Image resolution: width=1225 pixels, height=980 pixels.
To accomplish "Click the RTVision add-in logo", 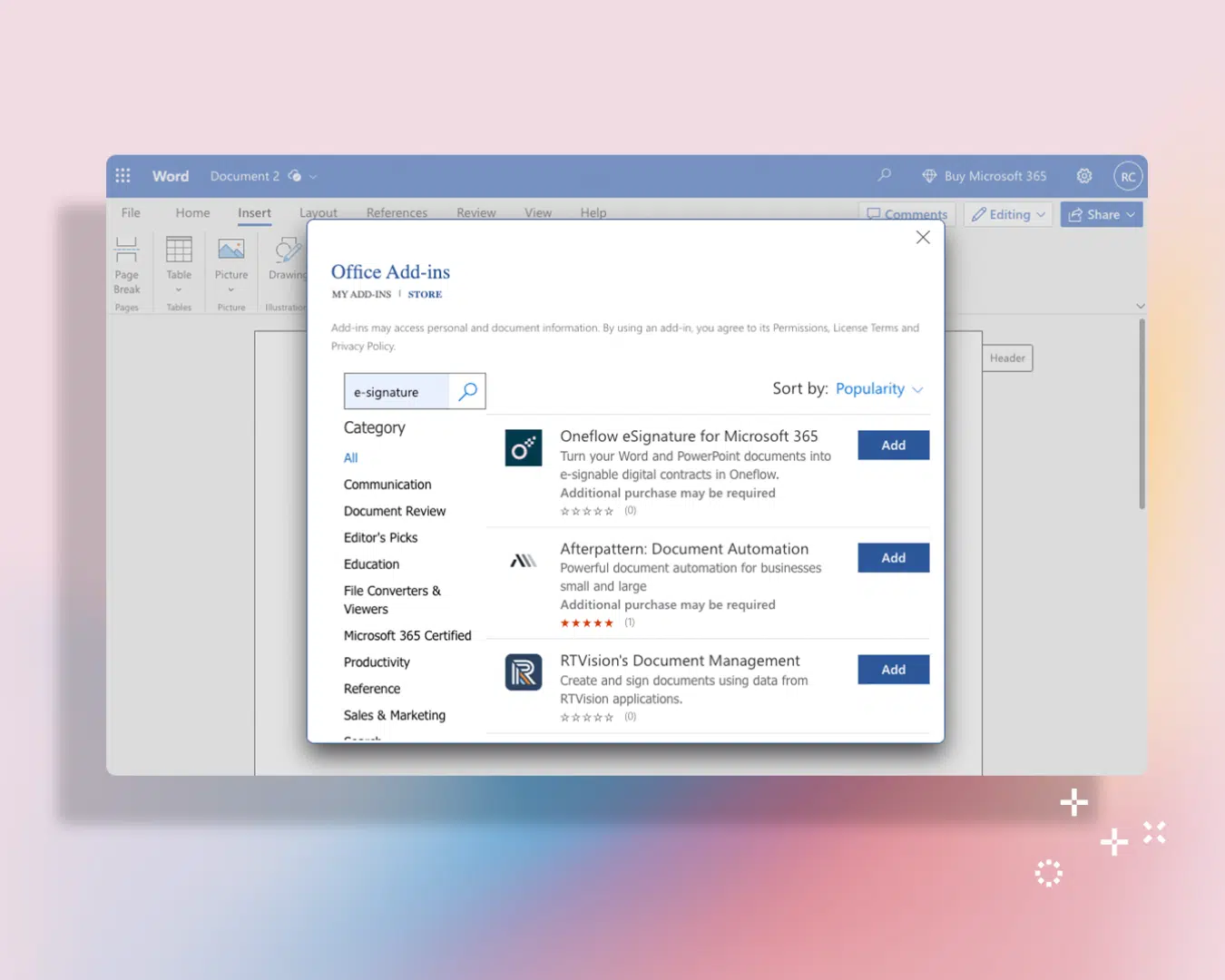I will (x=524, y=672).
